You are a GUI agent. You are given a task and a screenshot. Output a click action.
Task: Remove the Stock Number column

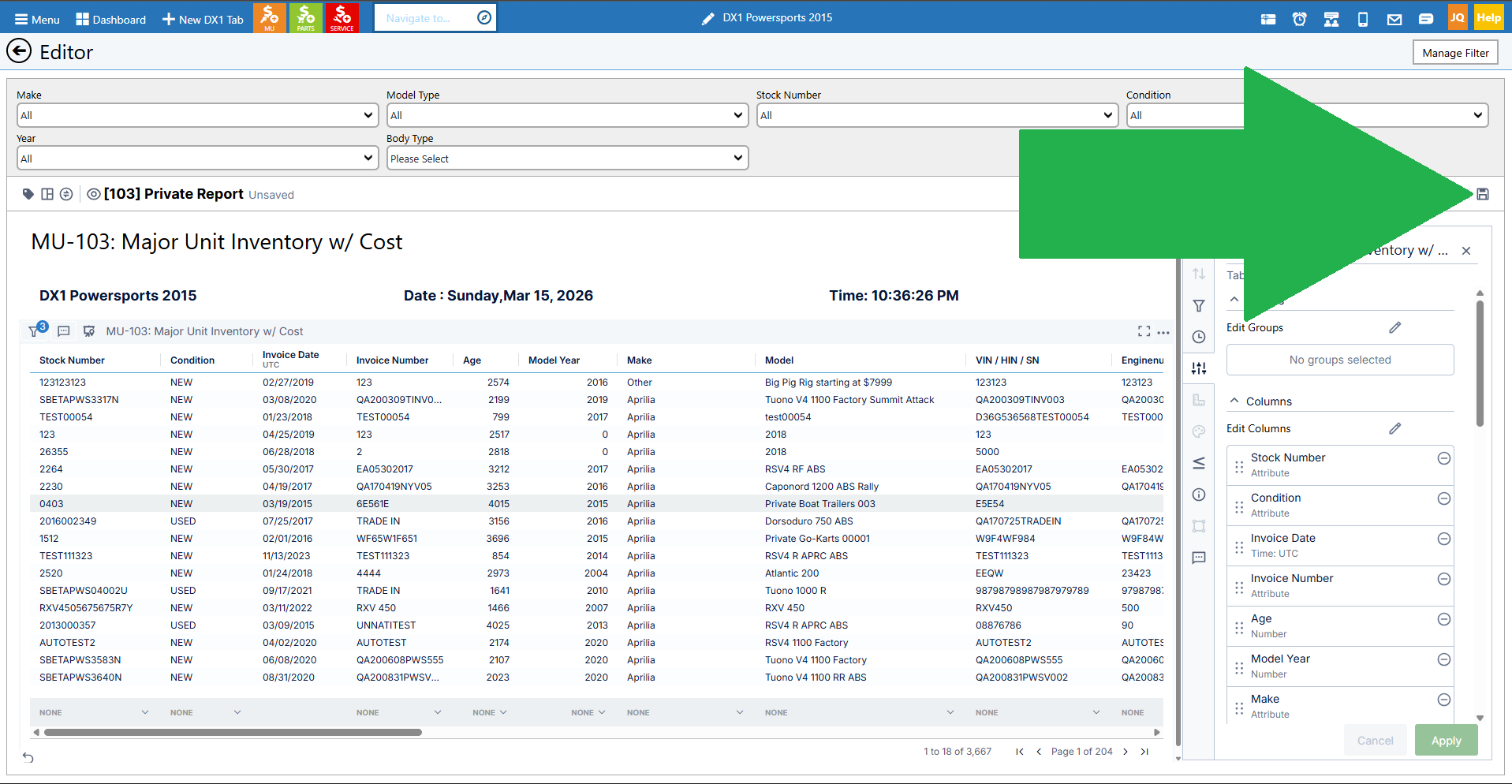tap(1444, 458)
